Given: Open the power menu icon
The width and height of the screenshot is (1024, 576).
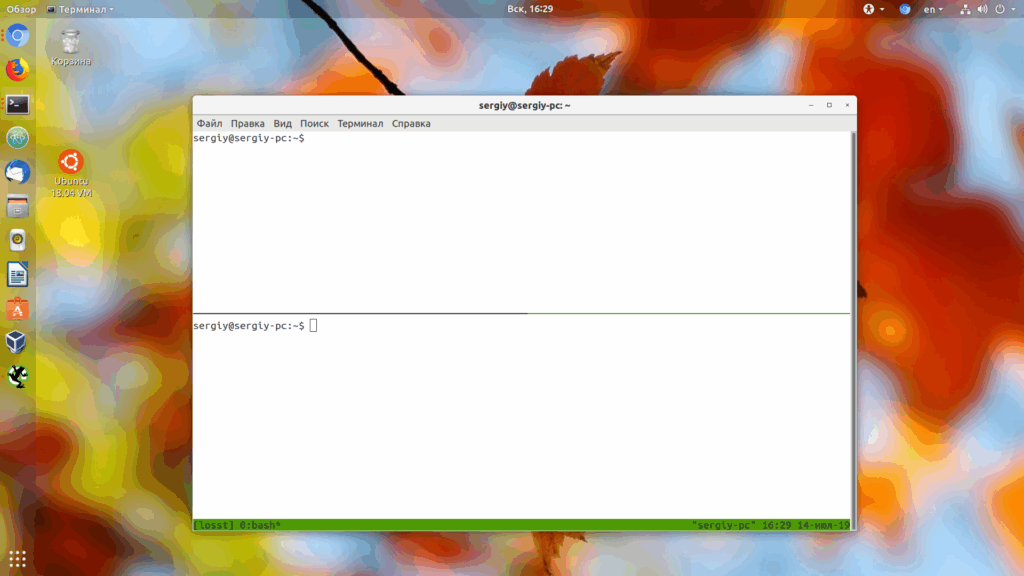Looking at the screenshot, I should 1000,9.
